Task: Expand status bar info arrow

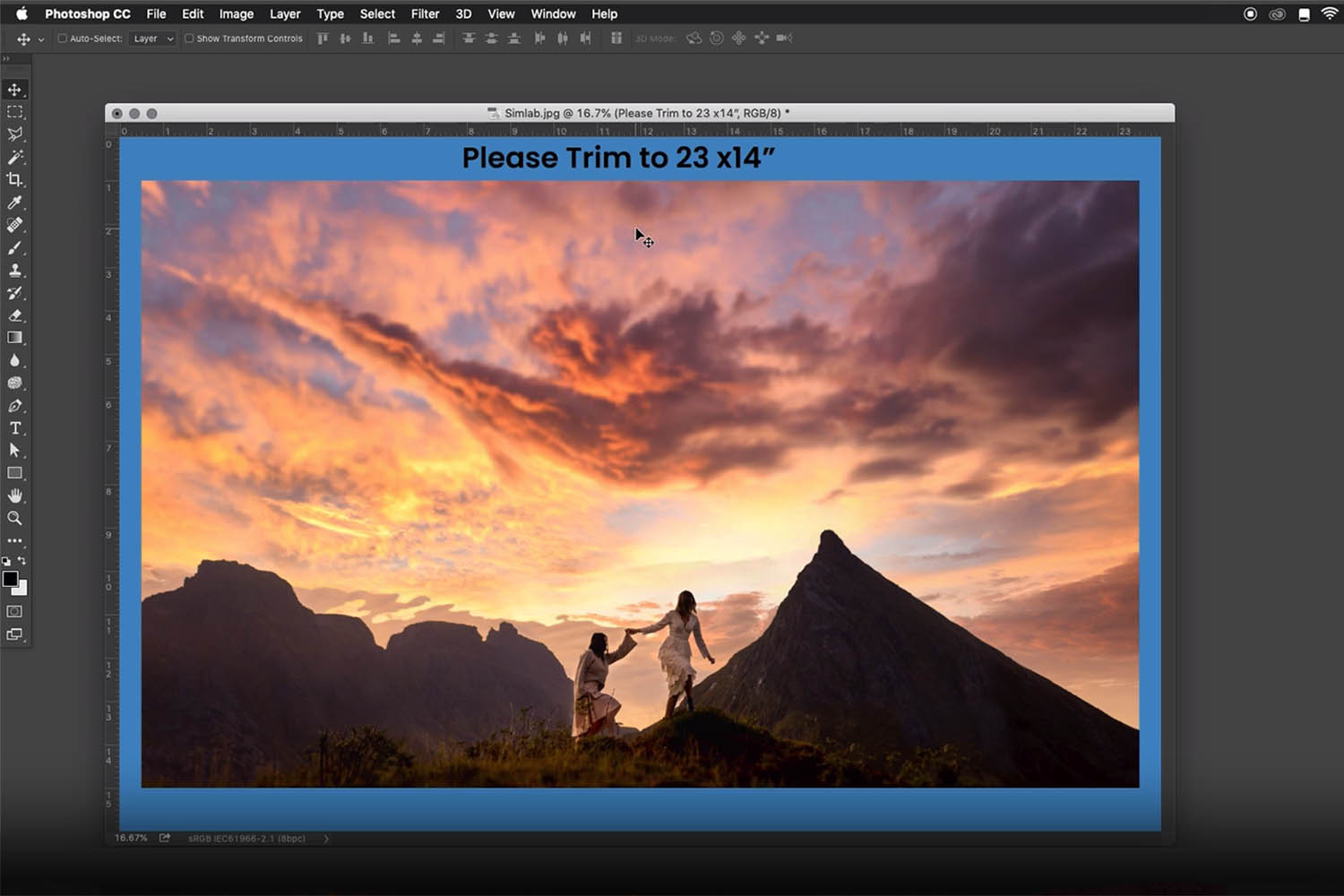Action: point(326,839)
